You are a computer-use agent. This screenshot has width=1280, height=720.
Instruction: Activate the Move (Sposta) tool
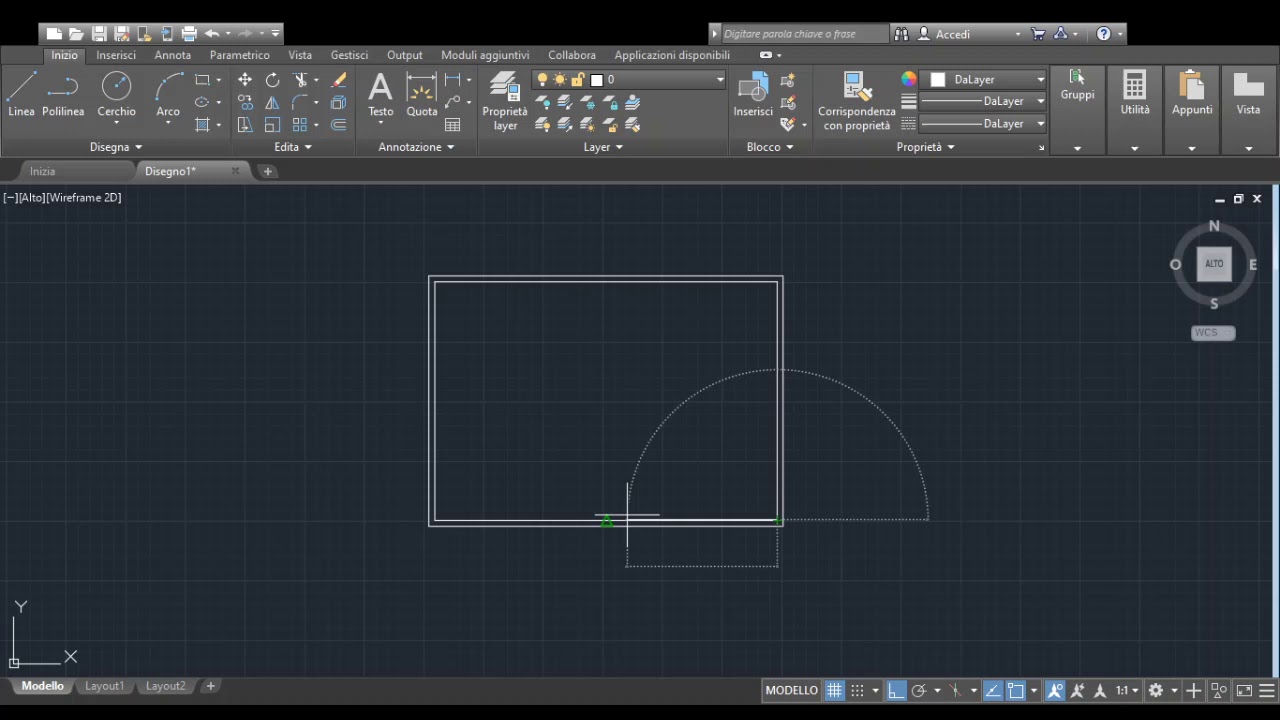click(245, 80)
